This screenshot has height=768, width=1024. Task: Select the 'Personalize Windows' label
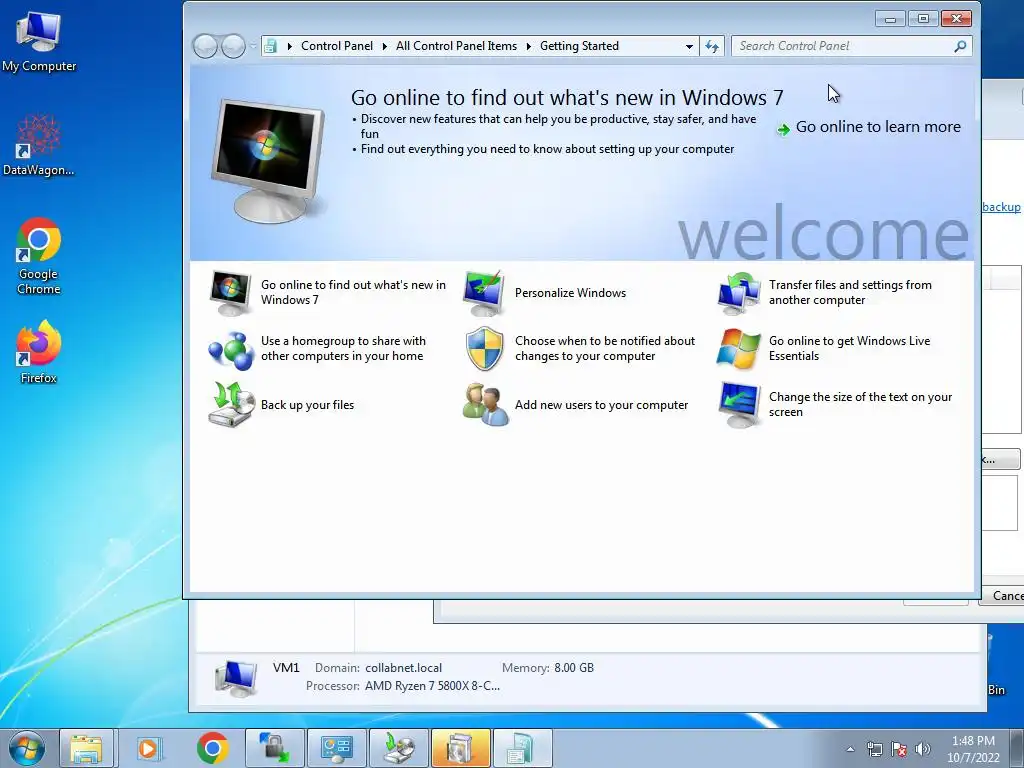[x=570, y=293]
